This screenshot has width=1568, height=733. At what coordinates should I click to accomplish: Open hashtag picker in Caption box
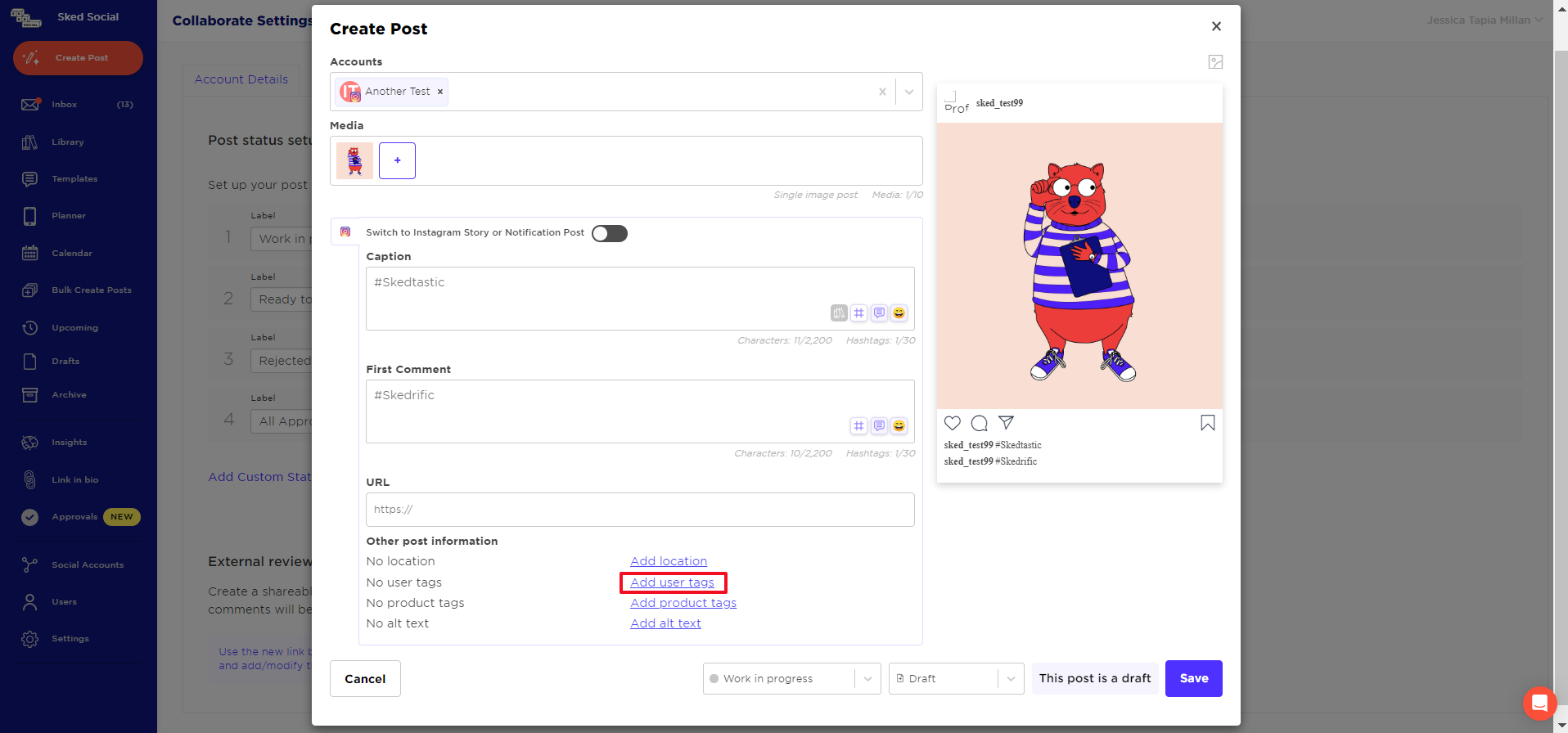click(x=858, y=313)
